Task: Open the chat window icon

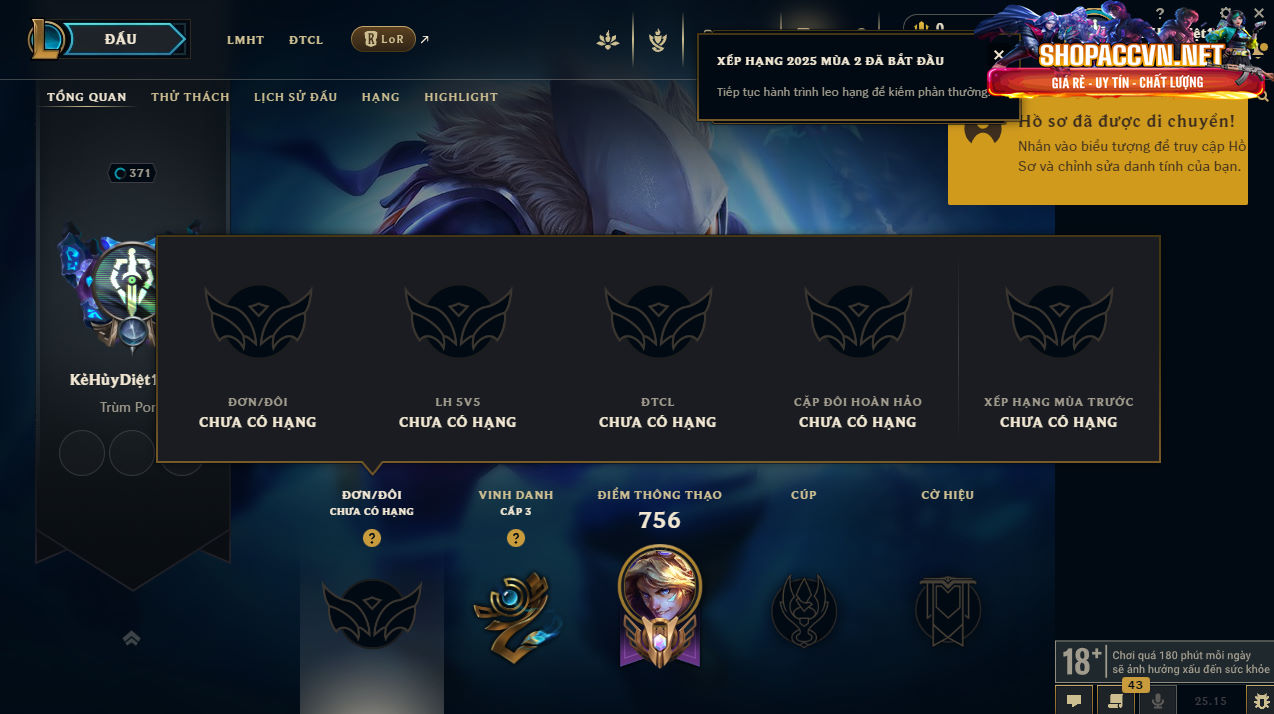Action: coord(1073,701)
